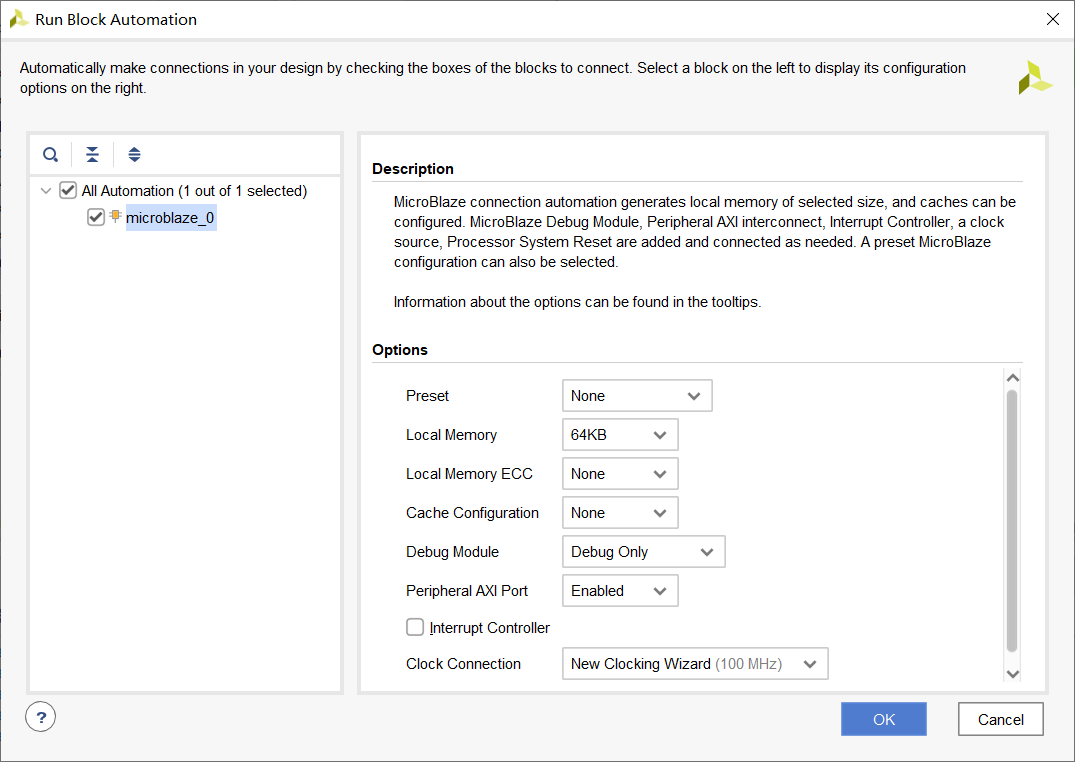Screen dimensions: 1075x762
Task: Click the Collapse All icon
Action: coord(92,155)
